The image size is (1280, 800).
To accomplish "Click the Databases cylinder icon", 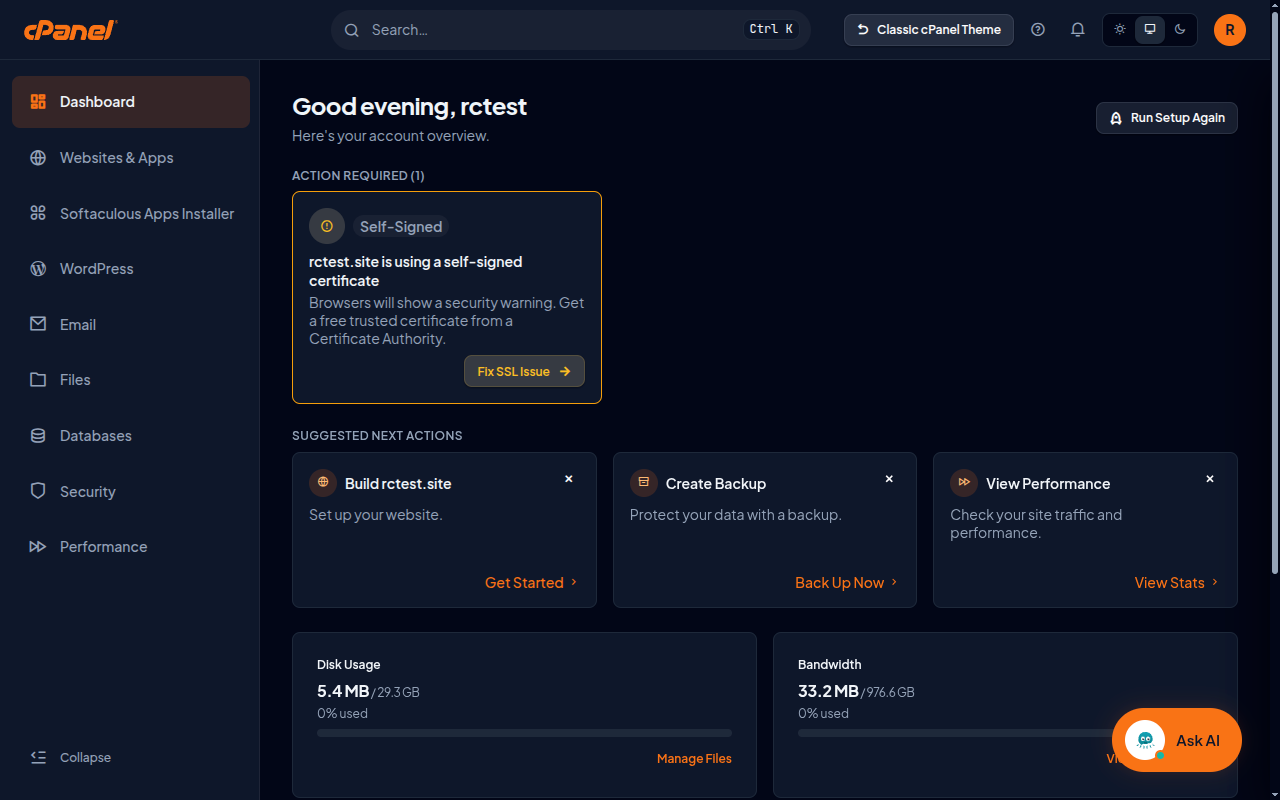I will pos(38,436).
